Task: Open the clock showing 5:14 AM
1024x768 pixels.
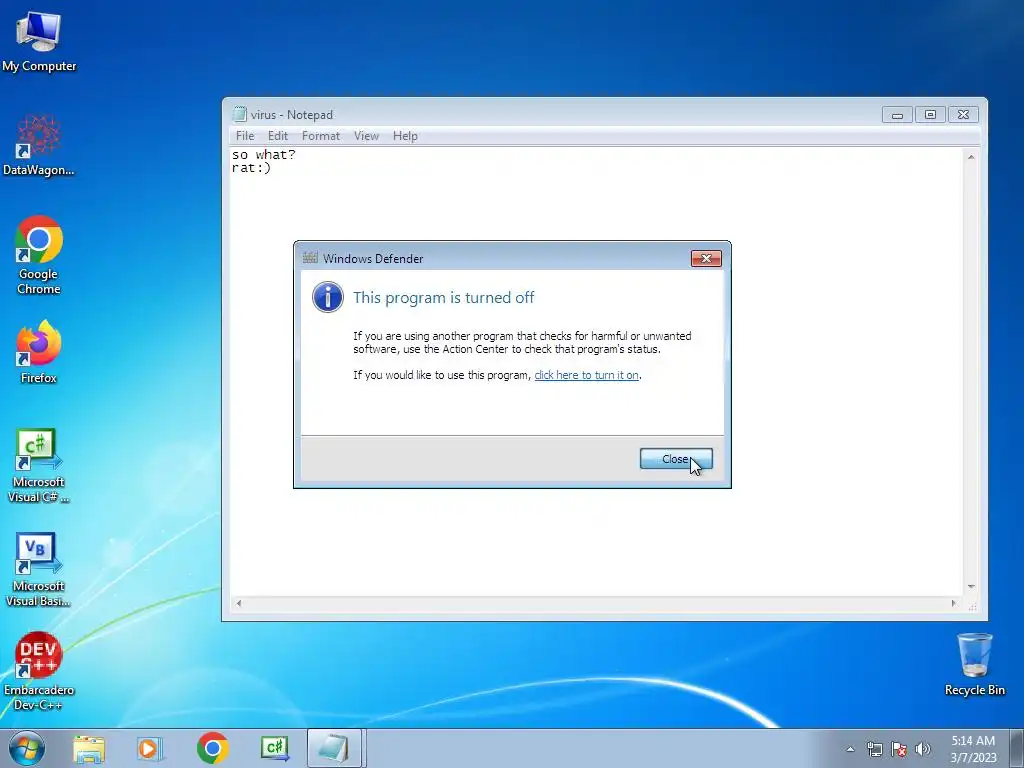Action: [x=973, y=748]
